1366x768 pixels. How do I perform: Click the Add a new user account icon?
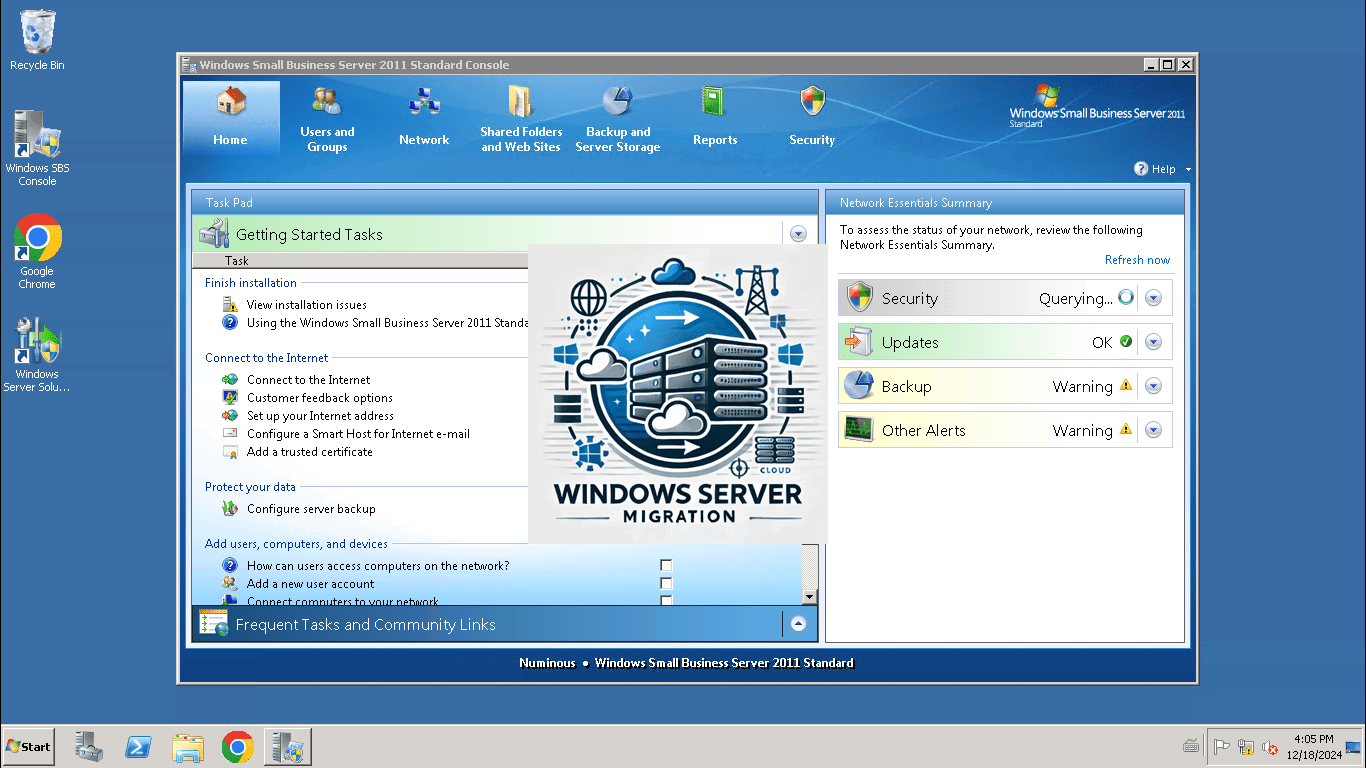[x=229, y=584]
